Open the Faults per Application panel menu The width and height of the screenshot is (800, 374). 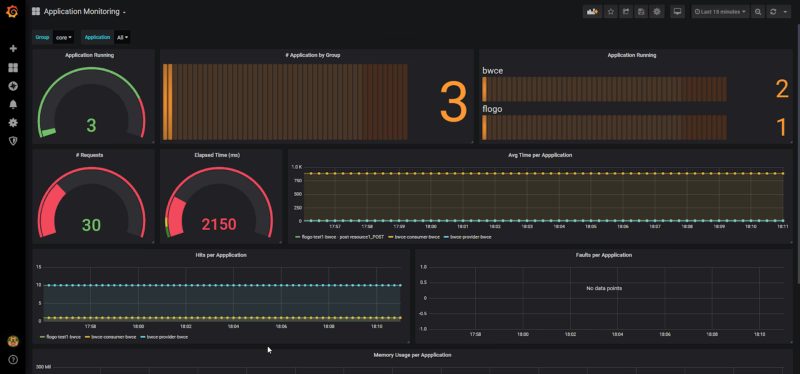603,255
